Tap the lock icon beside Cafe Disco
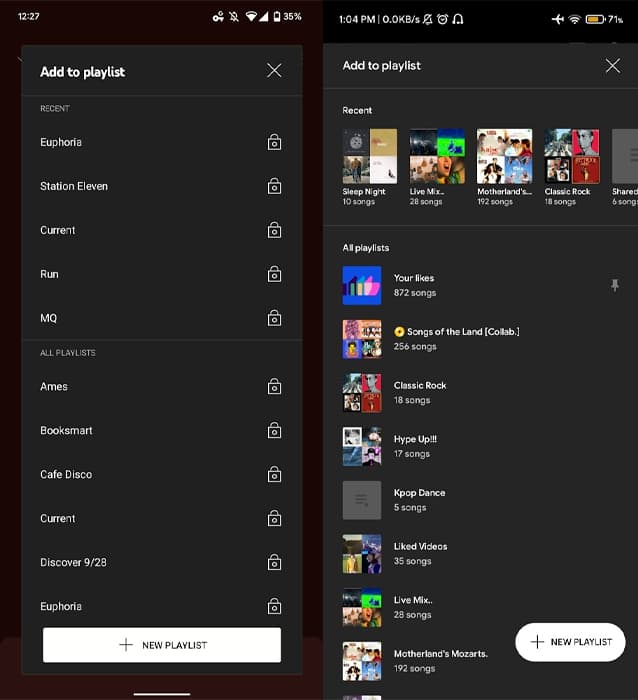638x700 pixels. coord(274,474)
